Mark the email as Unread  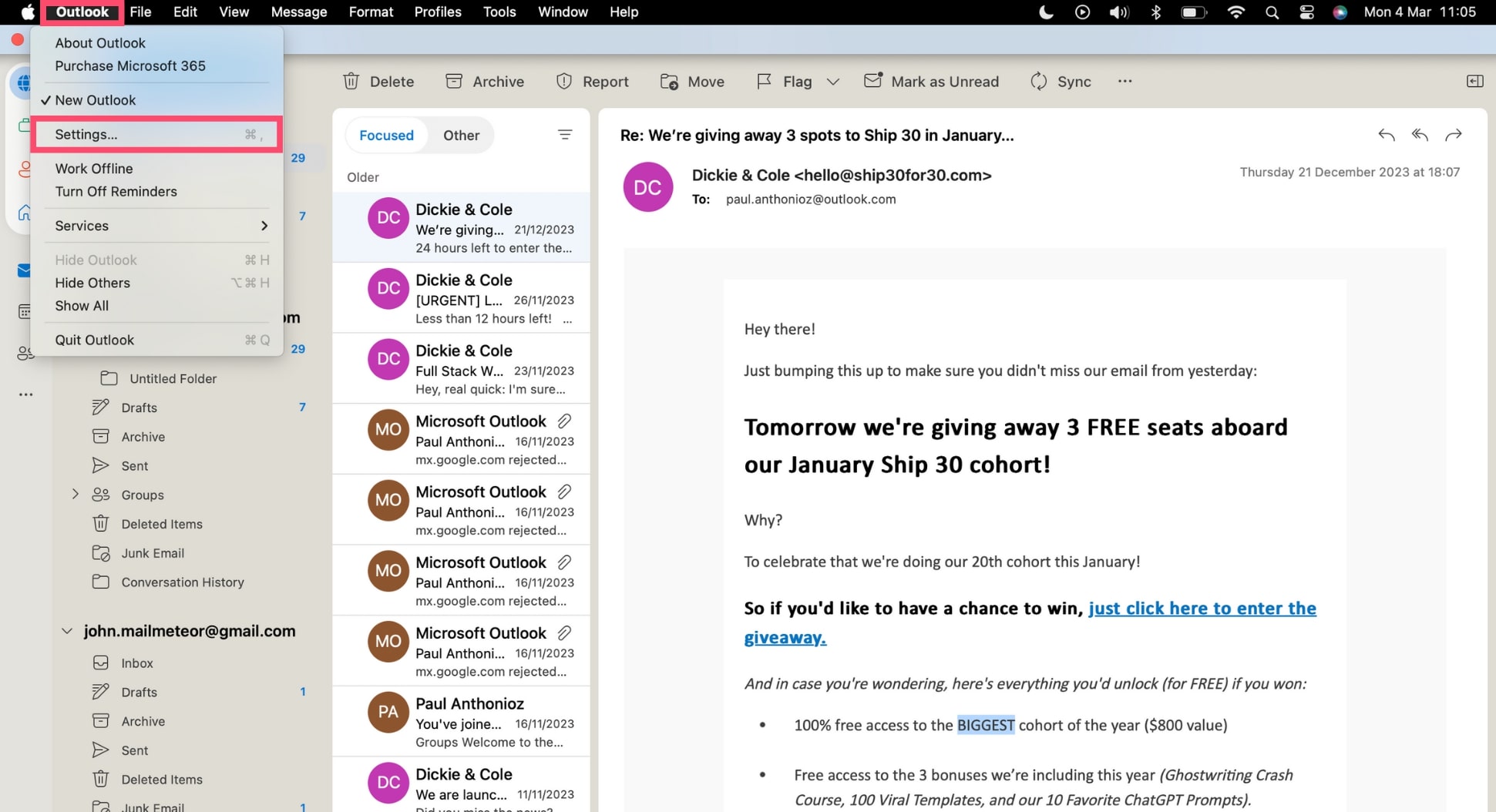(931, 82)
